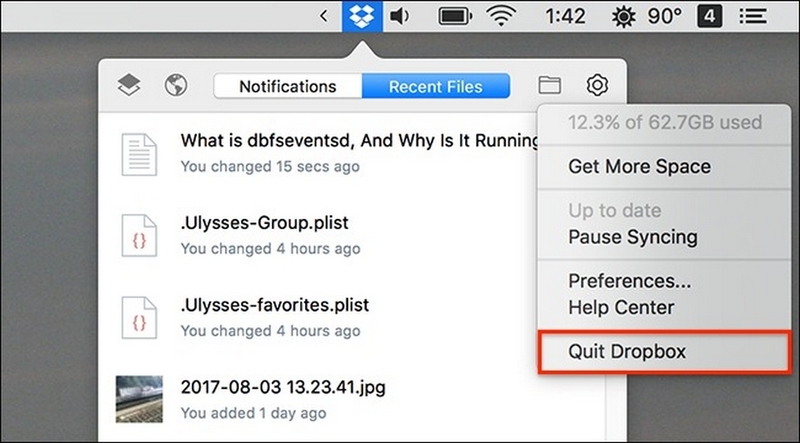Open the globe icon for Dropbox website
800x443 pixels.
(176, 85)
